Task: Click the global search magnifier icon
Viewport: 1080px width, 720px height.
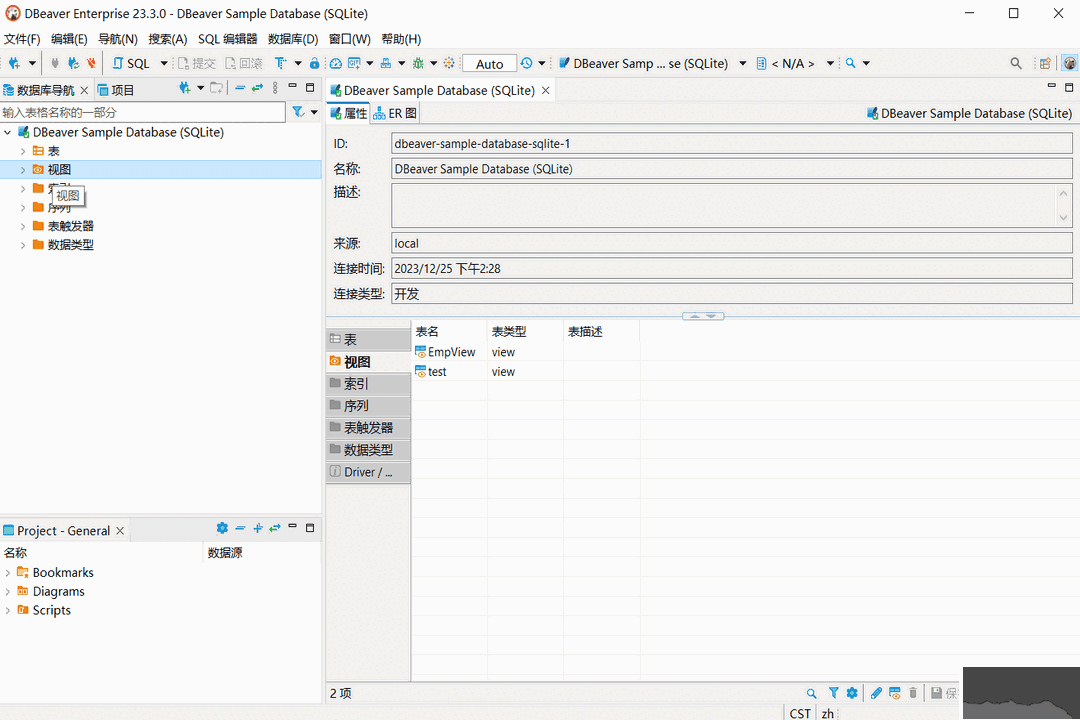Action: (1016, 63)
